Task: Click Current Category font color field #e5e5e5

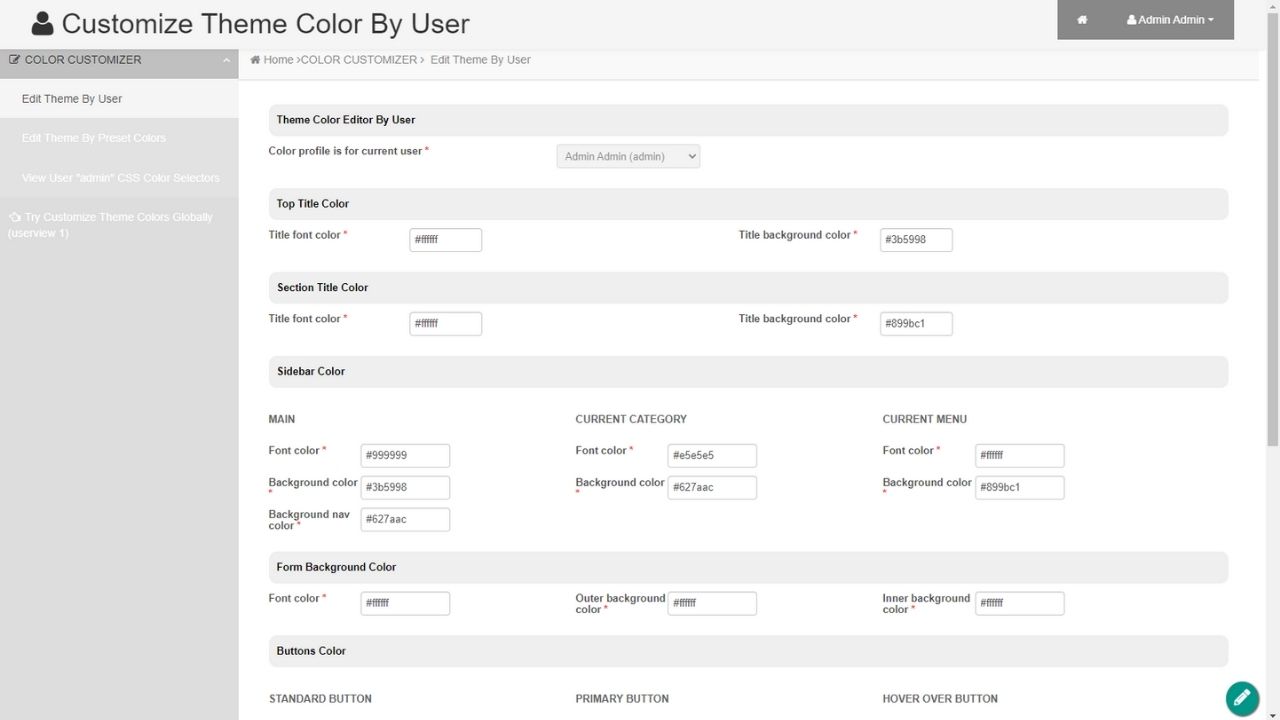Action: pyautogui.click(x=712, y=456)
